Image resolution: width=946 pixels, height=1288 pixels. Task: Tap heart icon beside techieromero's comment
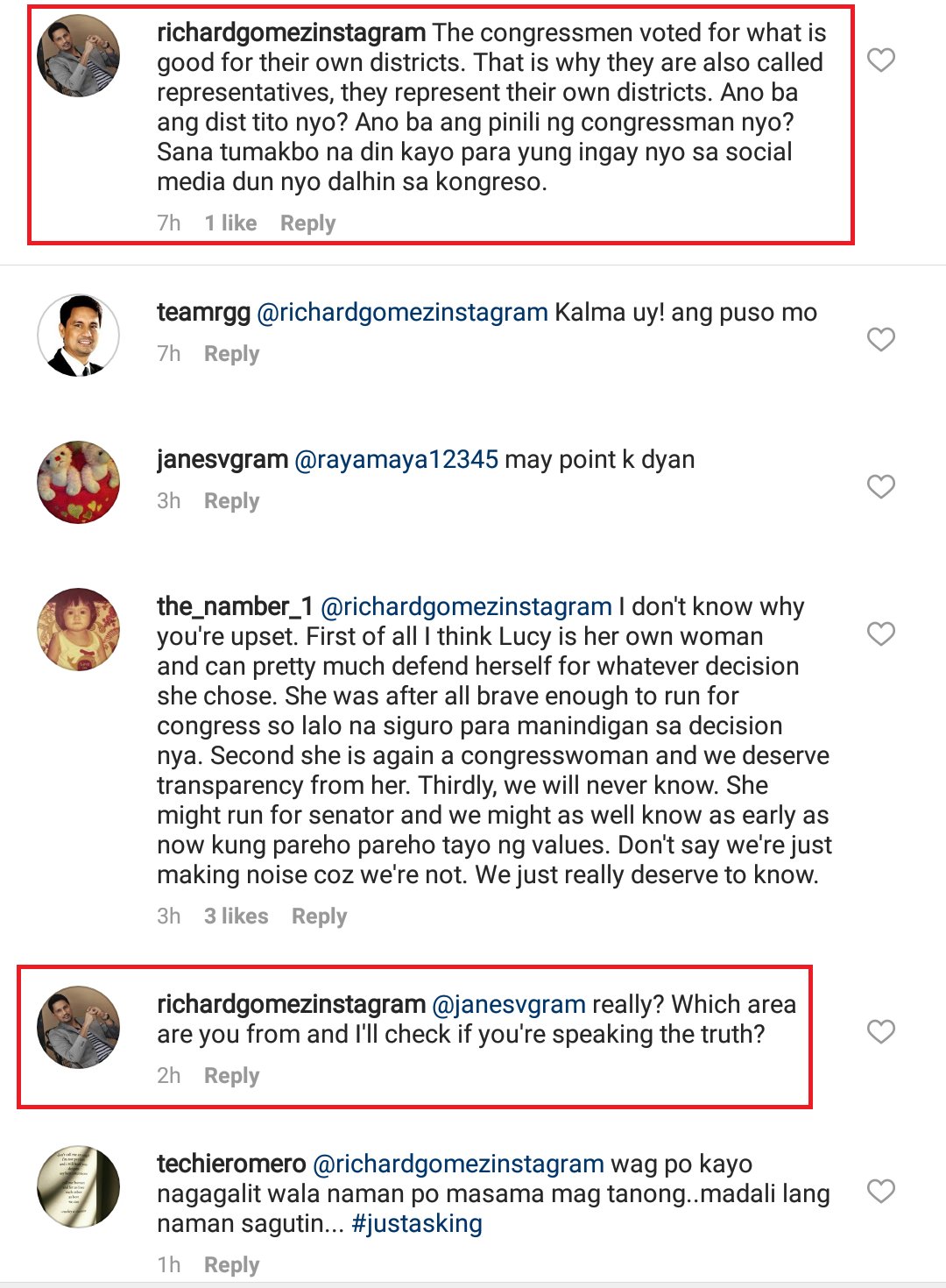coord(880,1191)
